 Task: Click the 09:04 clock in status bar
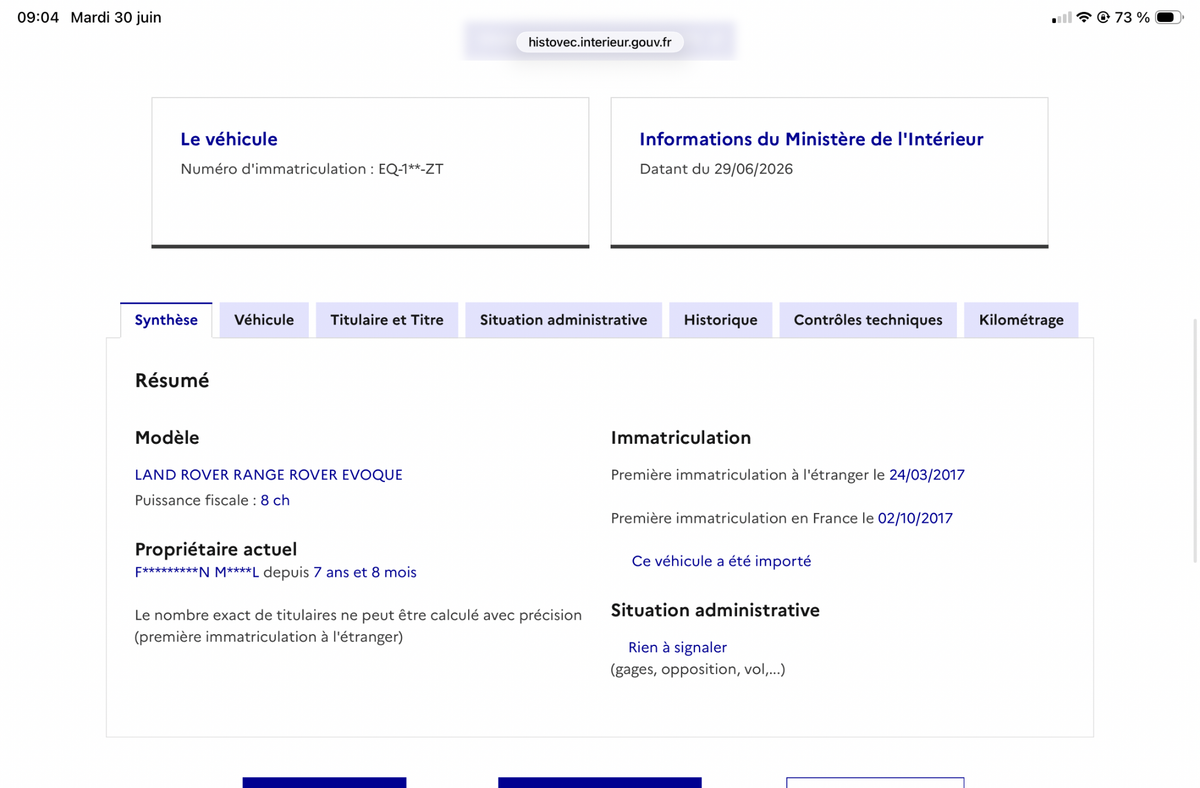38,17
